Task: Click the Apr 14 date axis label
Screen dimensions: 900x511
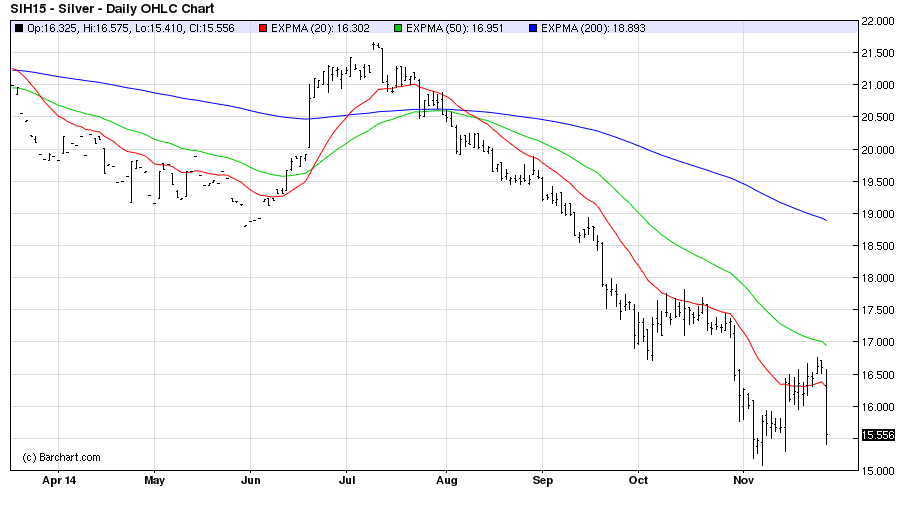Action: coord(59,481)
